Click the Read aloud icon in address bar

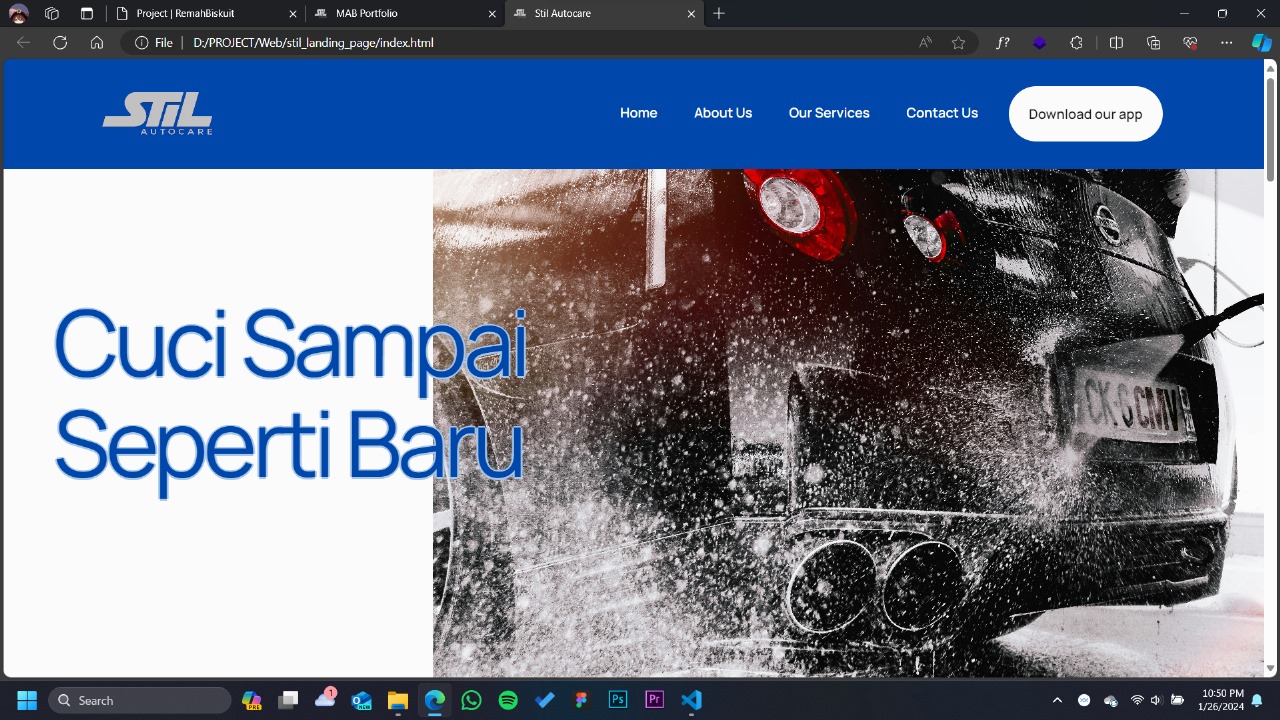coord(925,43)
